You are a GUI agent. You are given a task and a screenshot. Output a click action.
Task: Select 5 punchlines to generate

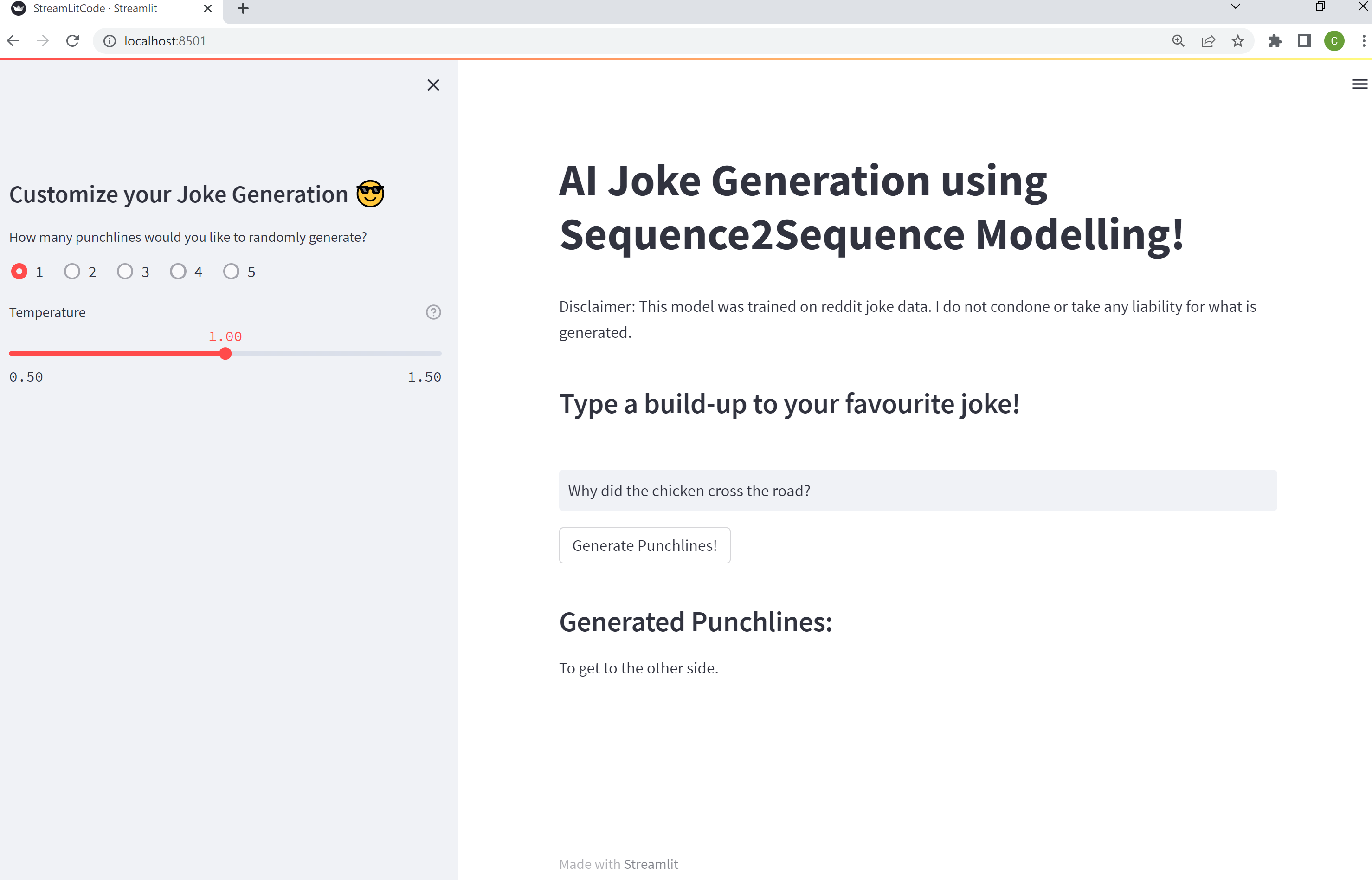pyautogui.click(x=231, y=272)
